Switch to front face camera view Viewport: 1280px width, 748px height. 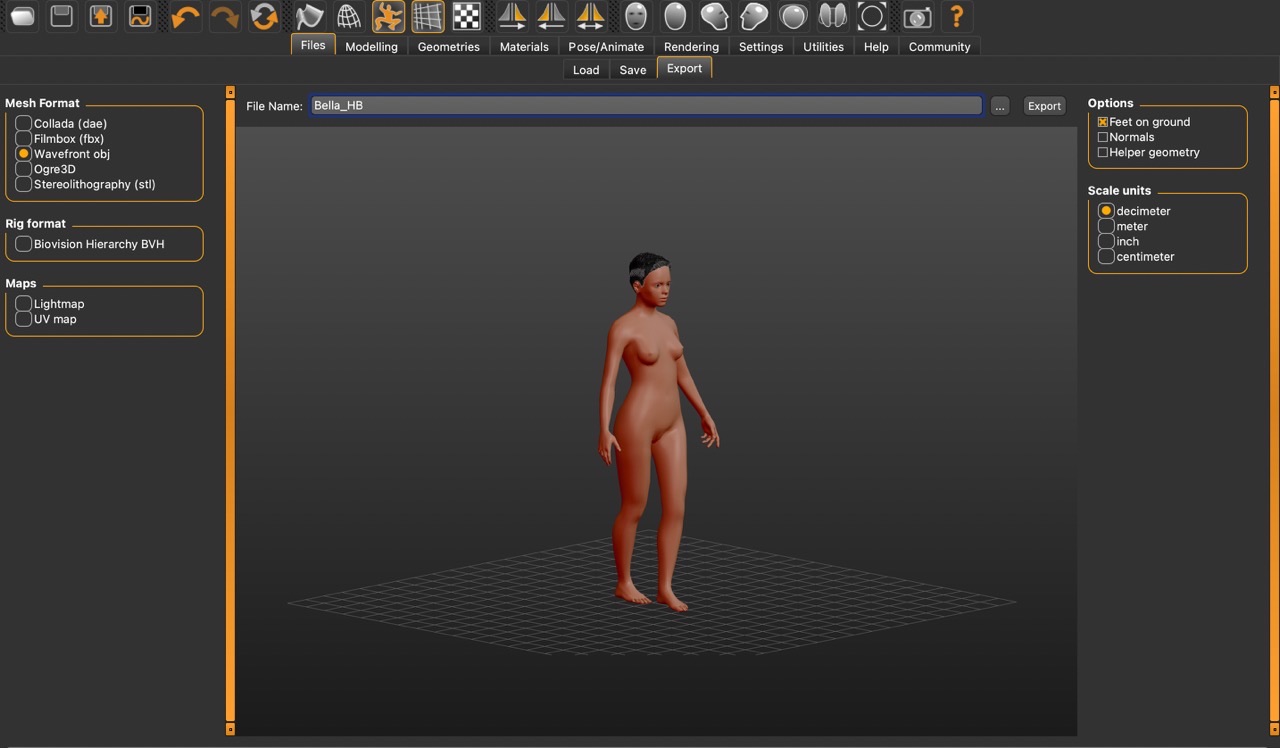(x=635, y=17)
